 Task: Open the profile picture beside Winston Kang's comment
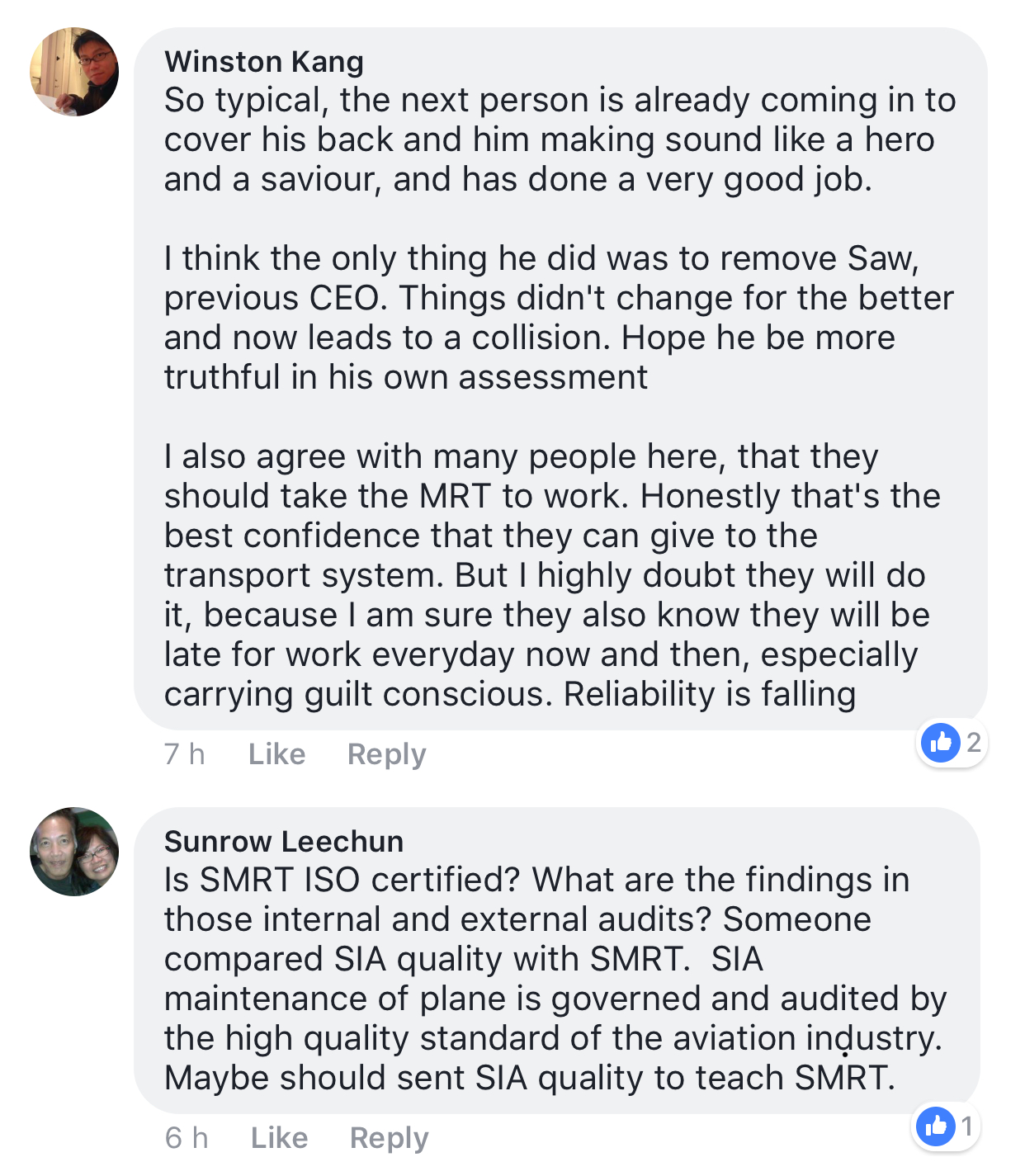[x=74, y=72]
